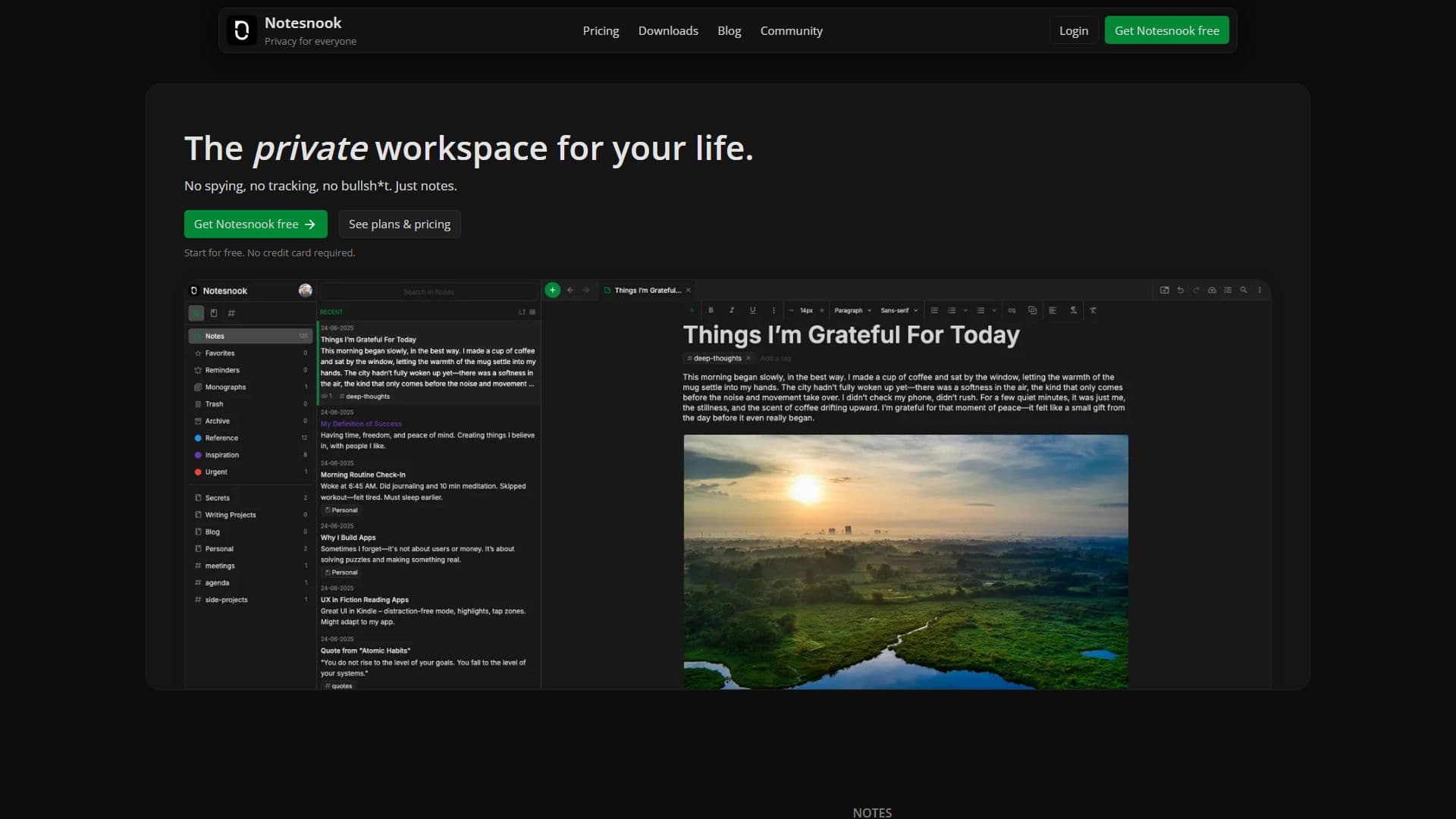Viewport: 1456px width, 819px height.
Task: Go to the Blog
Action: [x=729, y=31]
